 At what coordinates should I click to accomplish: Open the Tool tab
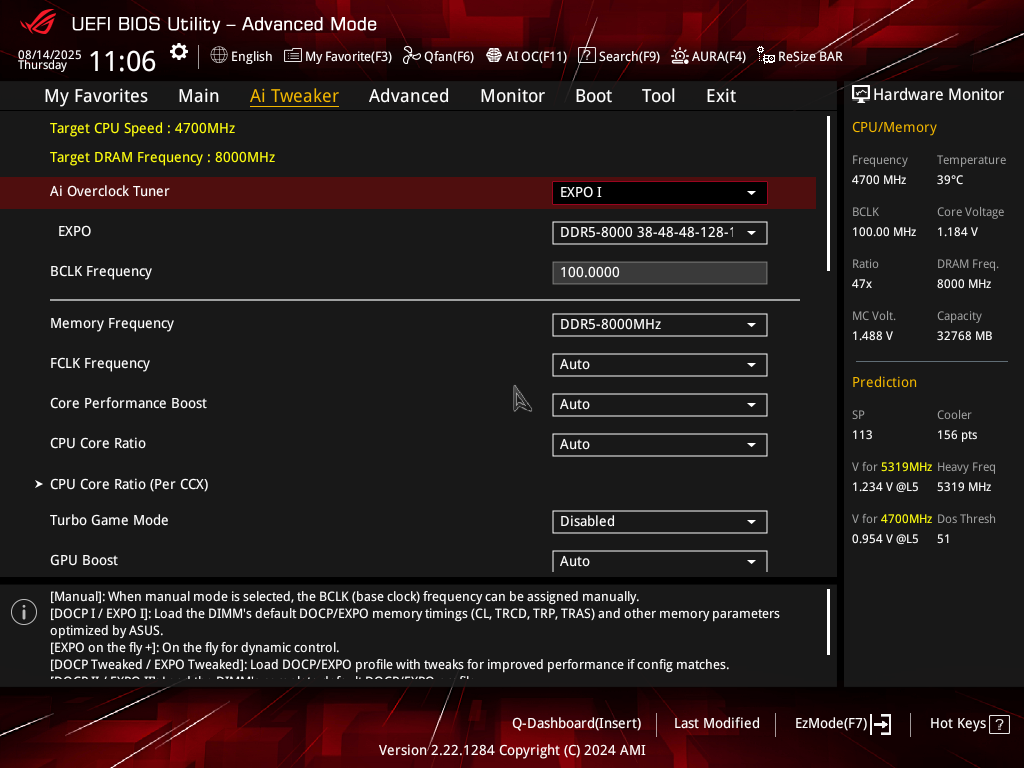pyautogui.click(x=658, y=96)
